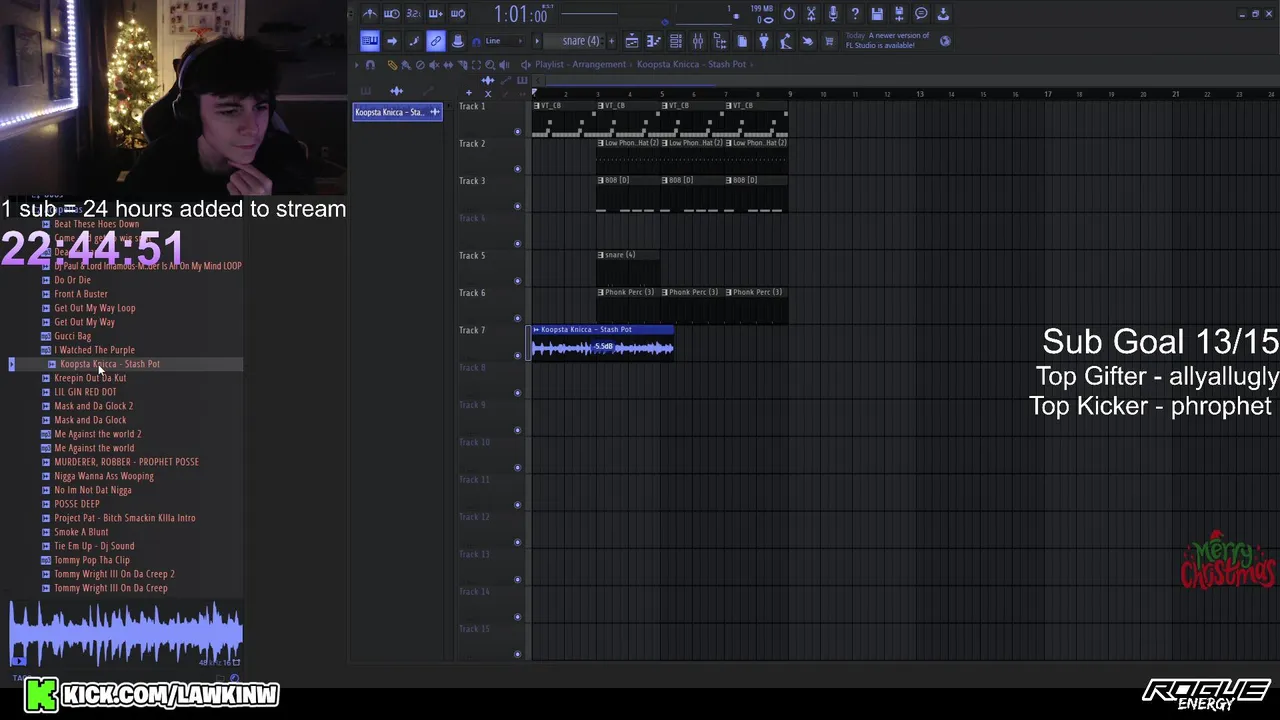Click the export download arrow icon

943,14
